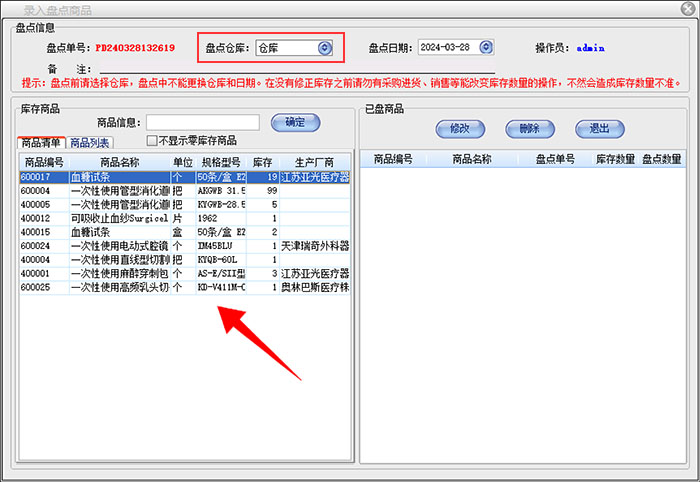Close the 录入盘点商品 dialog window
Image resolution: width=700 pixels, height=482 pixels.
point(686,9)
